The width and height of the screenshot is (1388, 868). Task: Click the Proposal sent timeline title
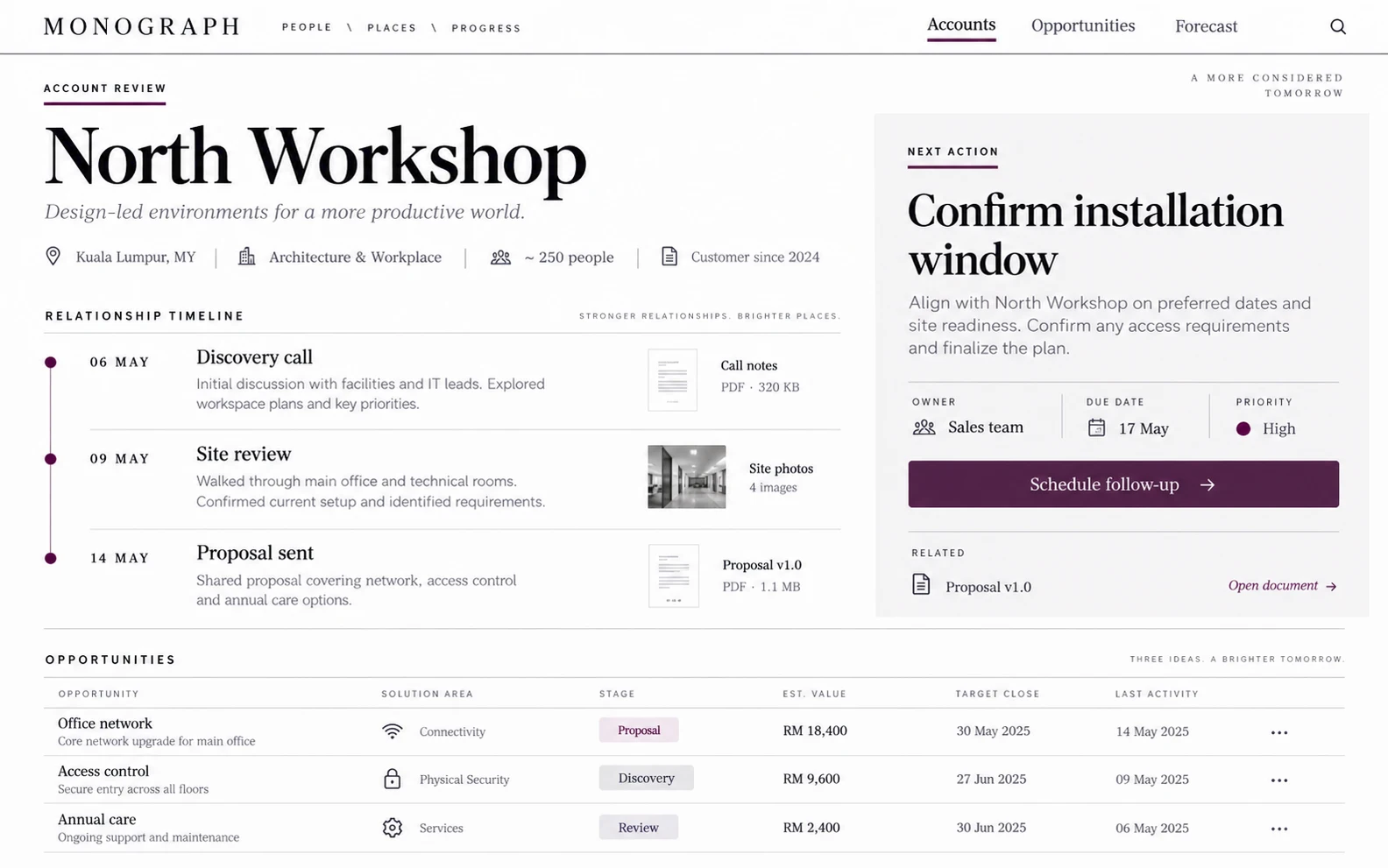click(255, 553)
